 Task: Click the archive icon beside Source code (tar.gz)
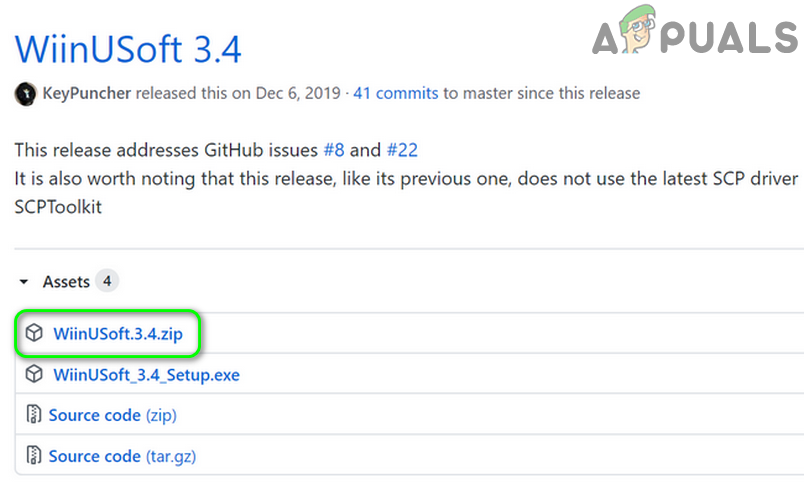click(x=35, y=456)
